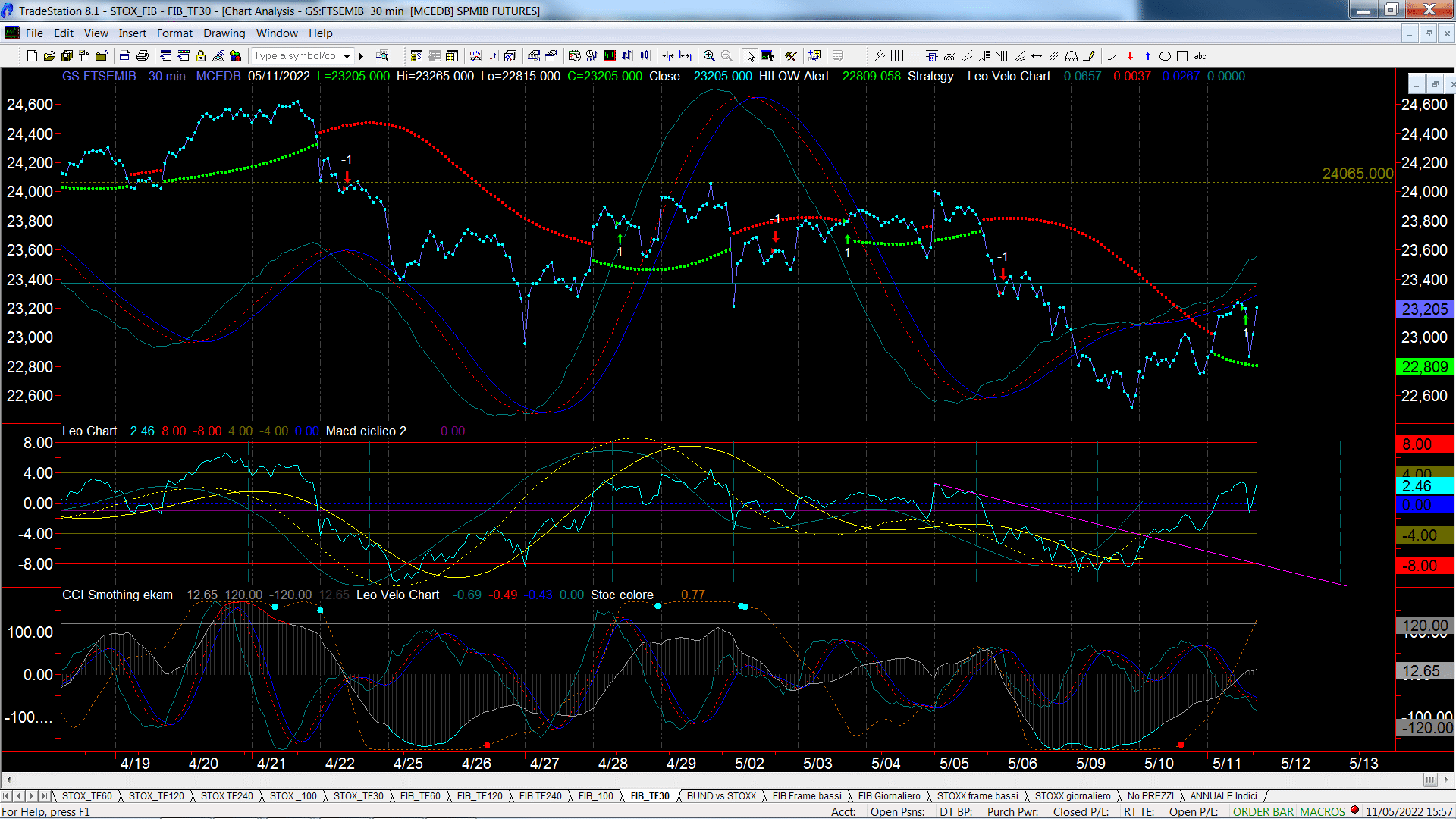
Task: Switch to the ANNUALE Indici tab
Action: pos(1223,795)
